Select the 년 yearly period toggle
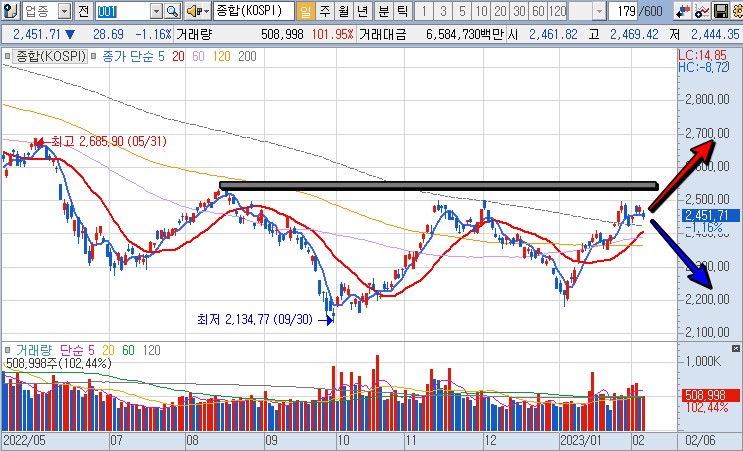This screenshot has width=743, height=451. coord(362,11)
